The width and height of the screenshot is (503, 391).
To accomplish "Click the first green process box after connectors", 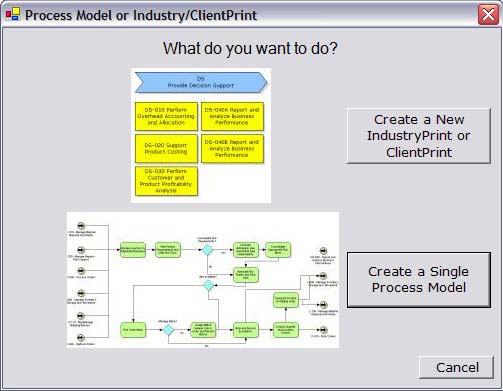I will click(x=133, y=250).
